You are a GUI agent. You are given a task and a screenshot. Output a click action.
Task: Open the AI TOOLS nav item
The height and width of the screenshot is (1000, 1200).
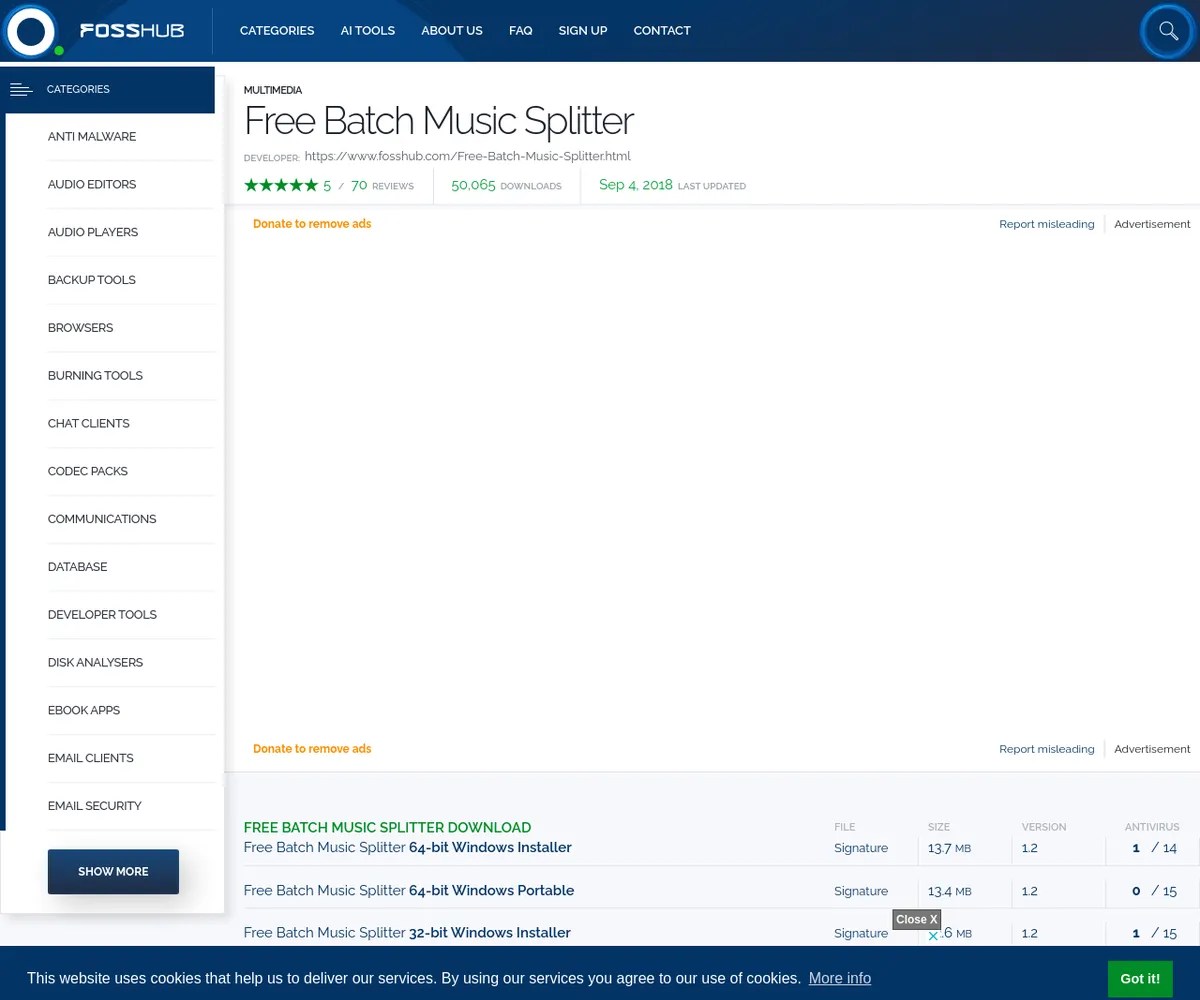pos(368,31)
